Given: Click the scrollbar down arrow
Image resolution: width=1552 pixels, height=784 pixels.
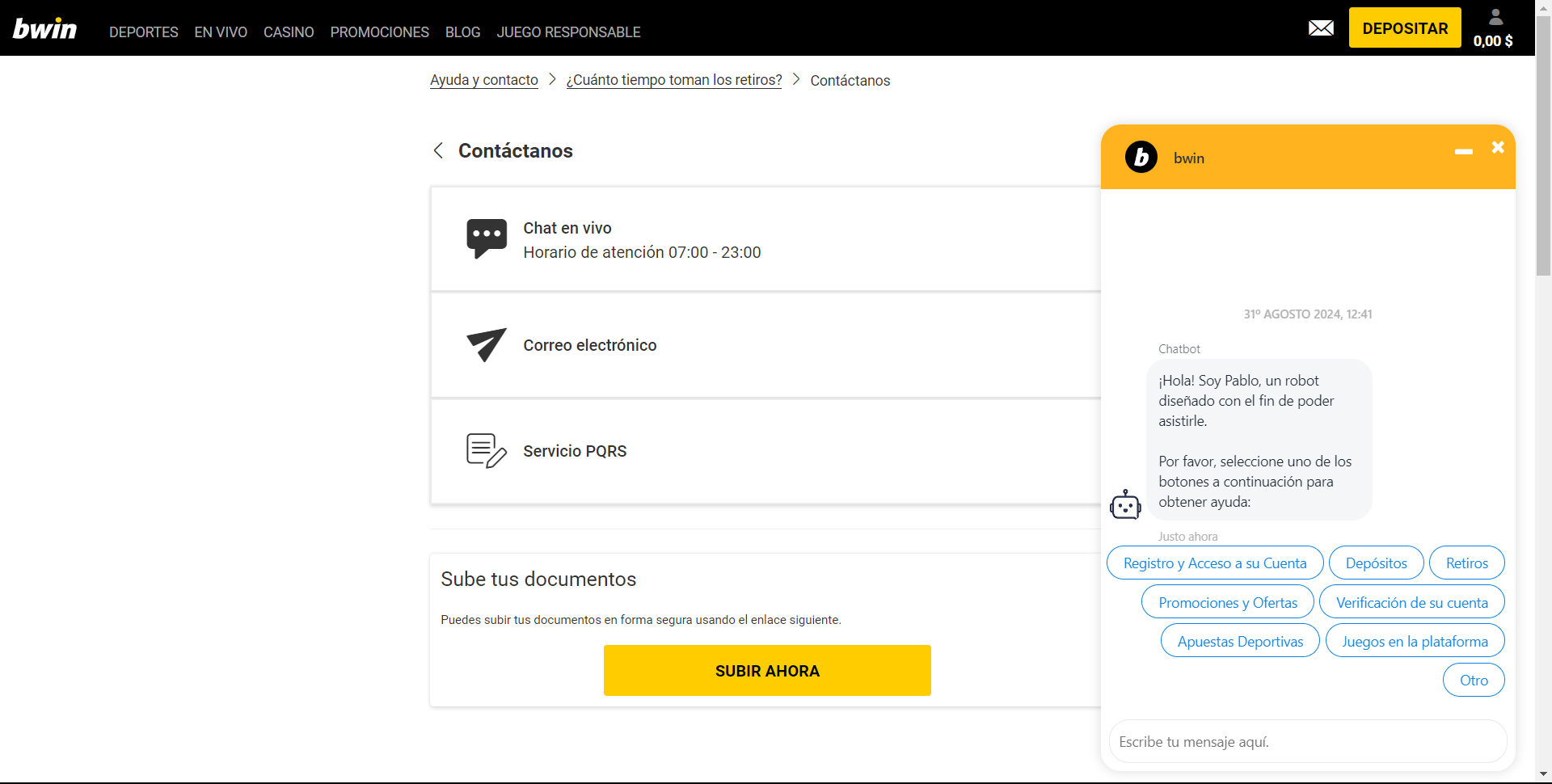Looking at the screenshot, I should [1543, 774].
